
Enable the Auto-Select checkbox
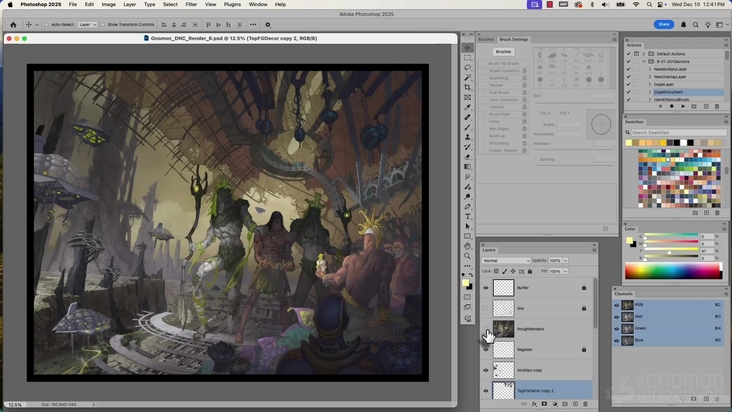point(47,24)
